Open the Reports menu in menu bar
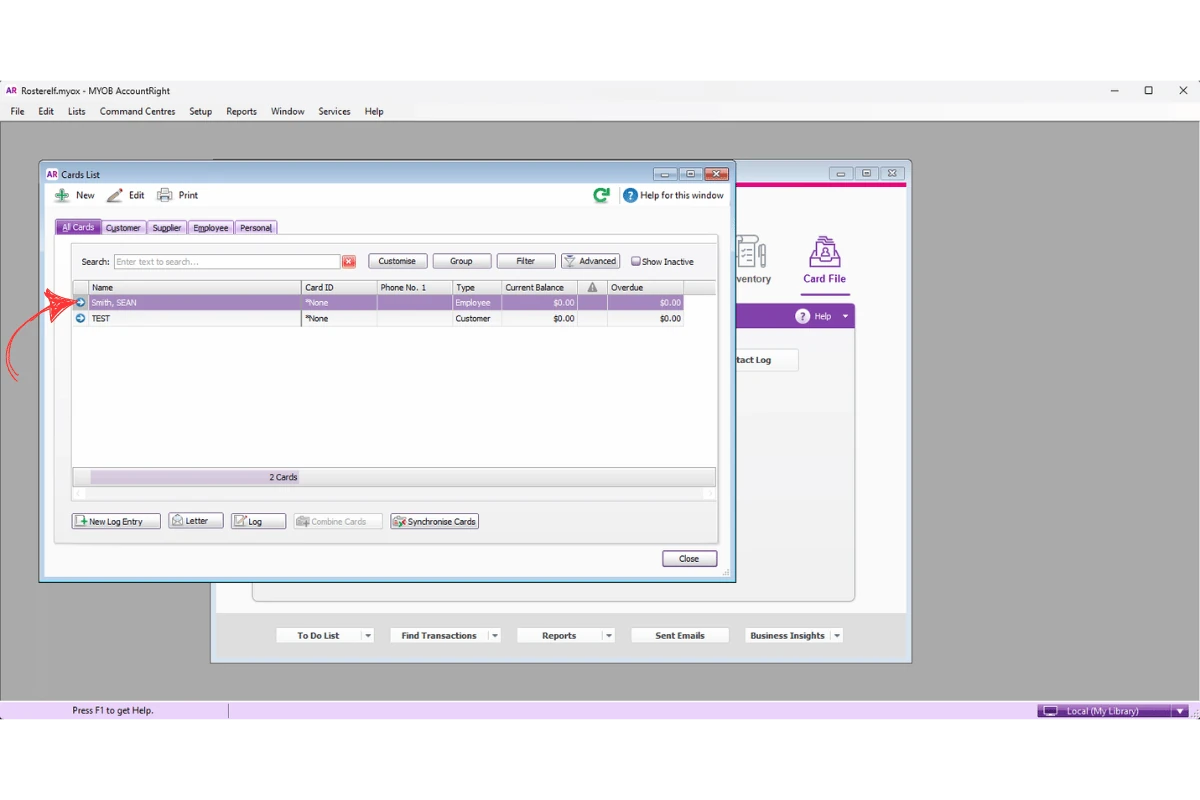 click(x=241, y=112)
